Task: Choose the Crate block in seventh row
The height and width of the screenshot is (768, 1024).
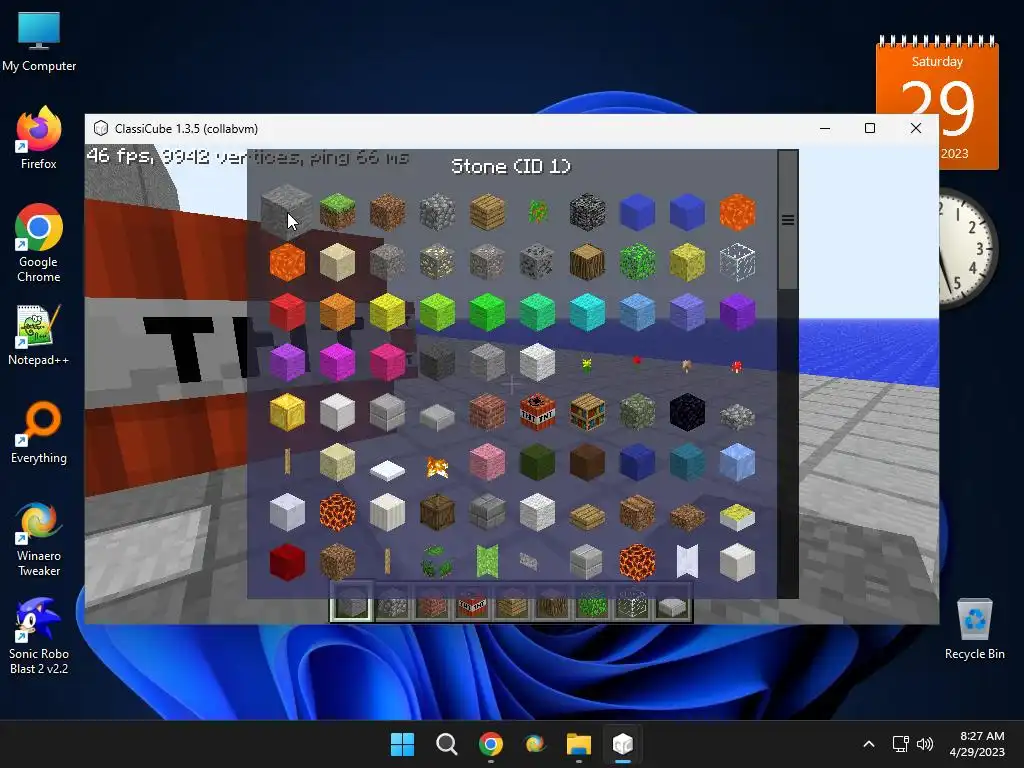Action: 437,512
